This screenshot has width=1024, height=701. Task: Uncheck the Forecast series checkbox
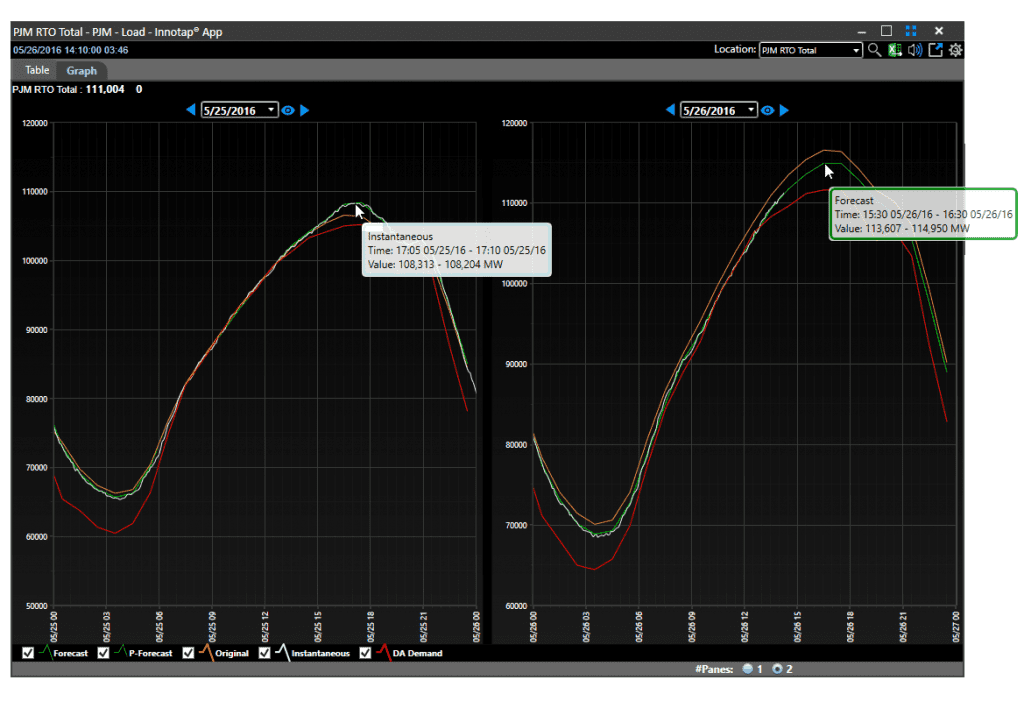click(27, 653)
